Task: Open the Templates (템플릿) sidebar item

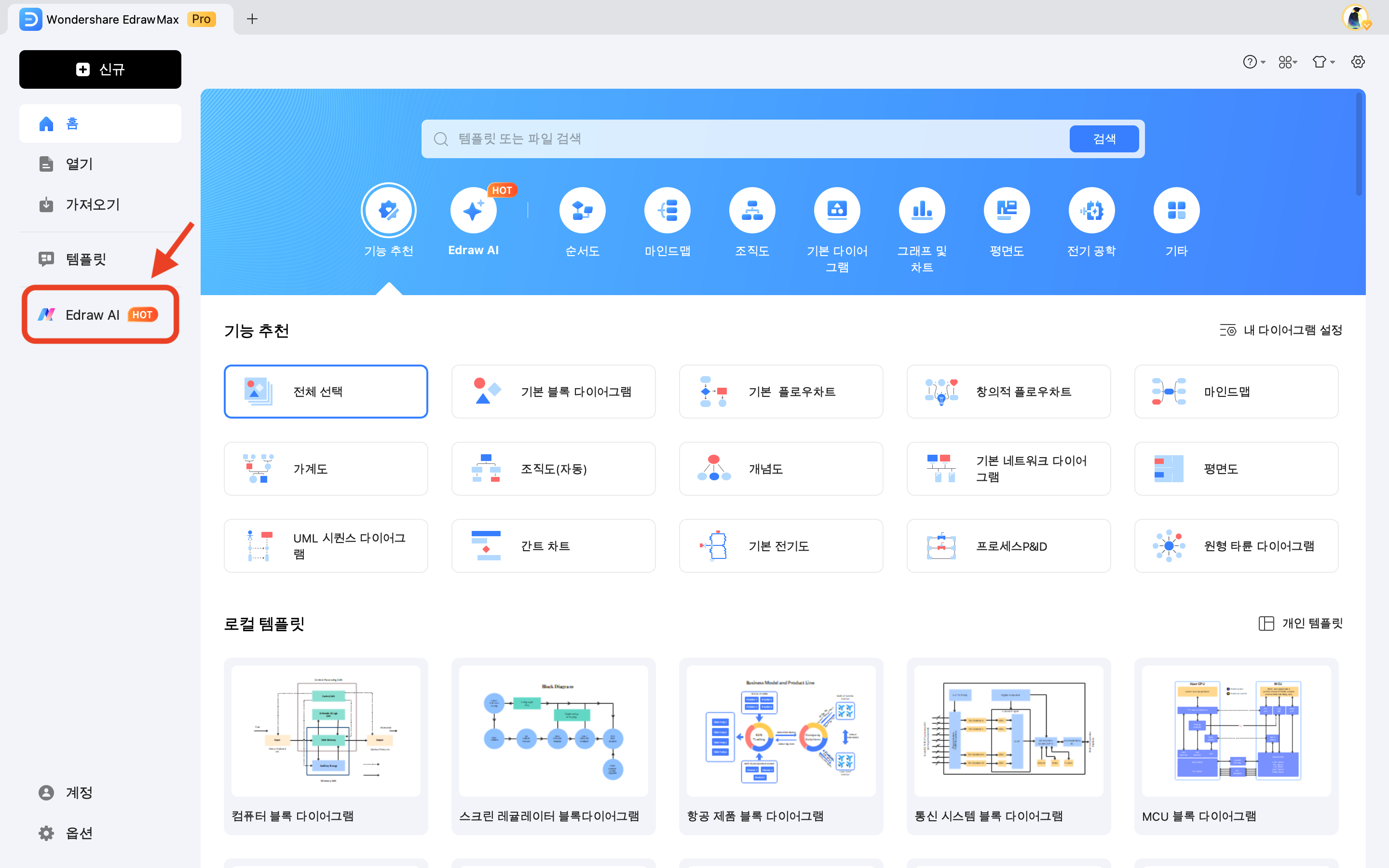Action: pyautogui.click(x=86, y=259)
